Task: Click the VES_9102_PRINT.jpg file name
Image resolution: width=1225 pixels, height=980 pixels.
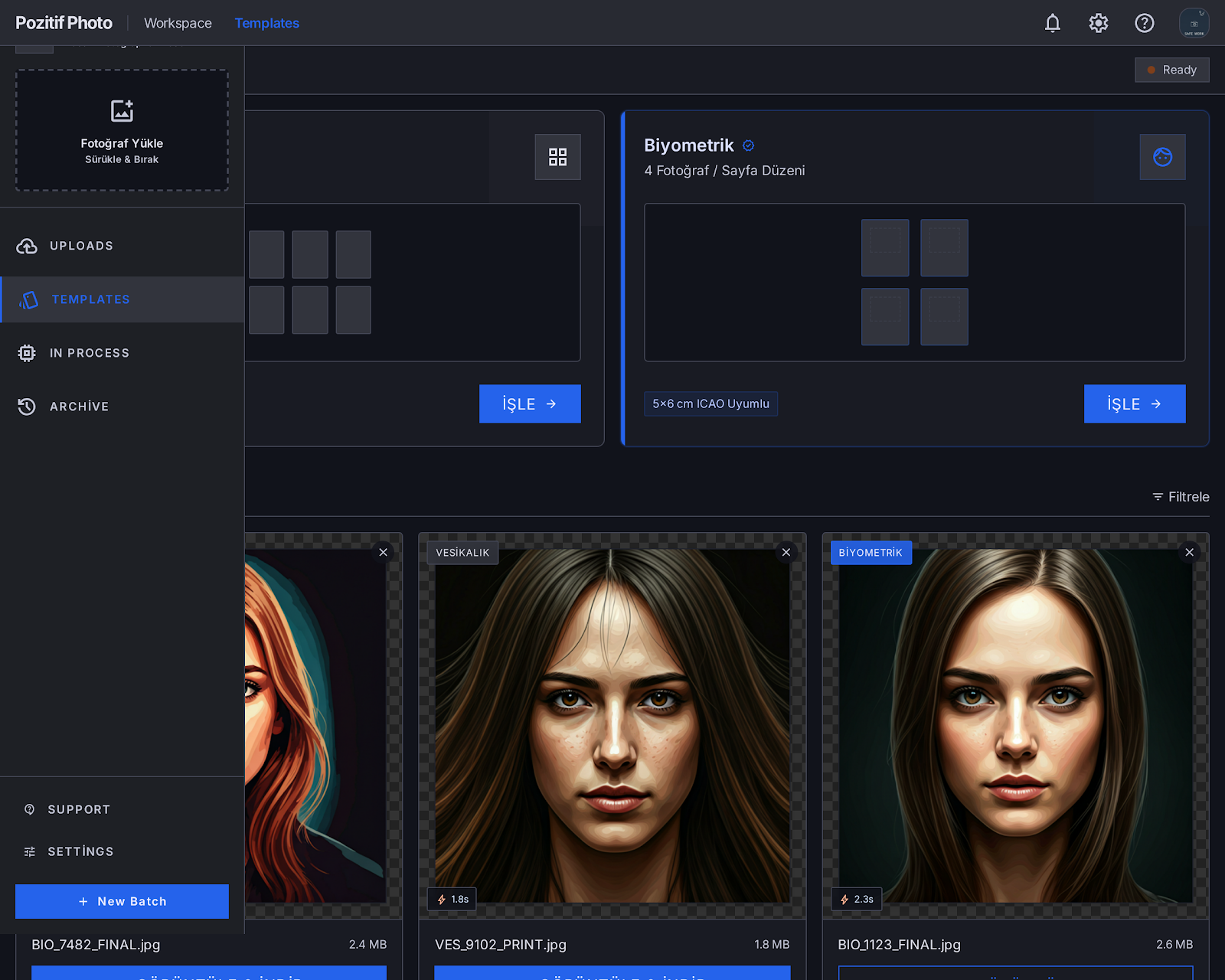Action: coord(501,945)
